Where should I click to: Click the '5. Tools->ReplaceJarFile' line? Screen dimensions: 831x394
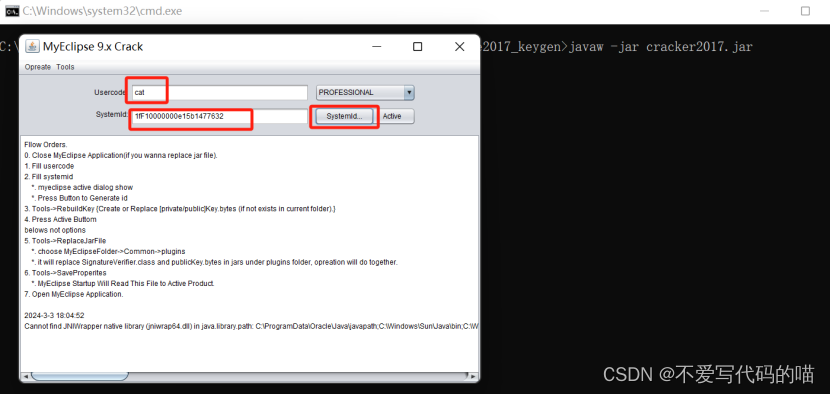(65, 241)
